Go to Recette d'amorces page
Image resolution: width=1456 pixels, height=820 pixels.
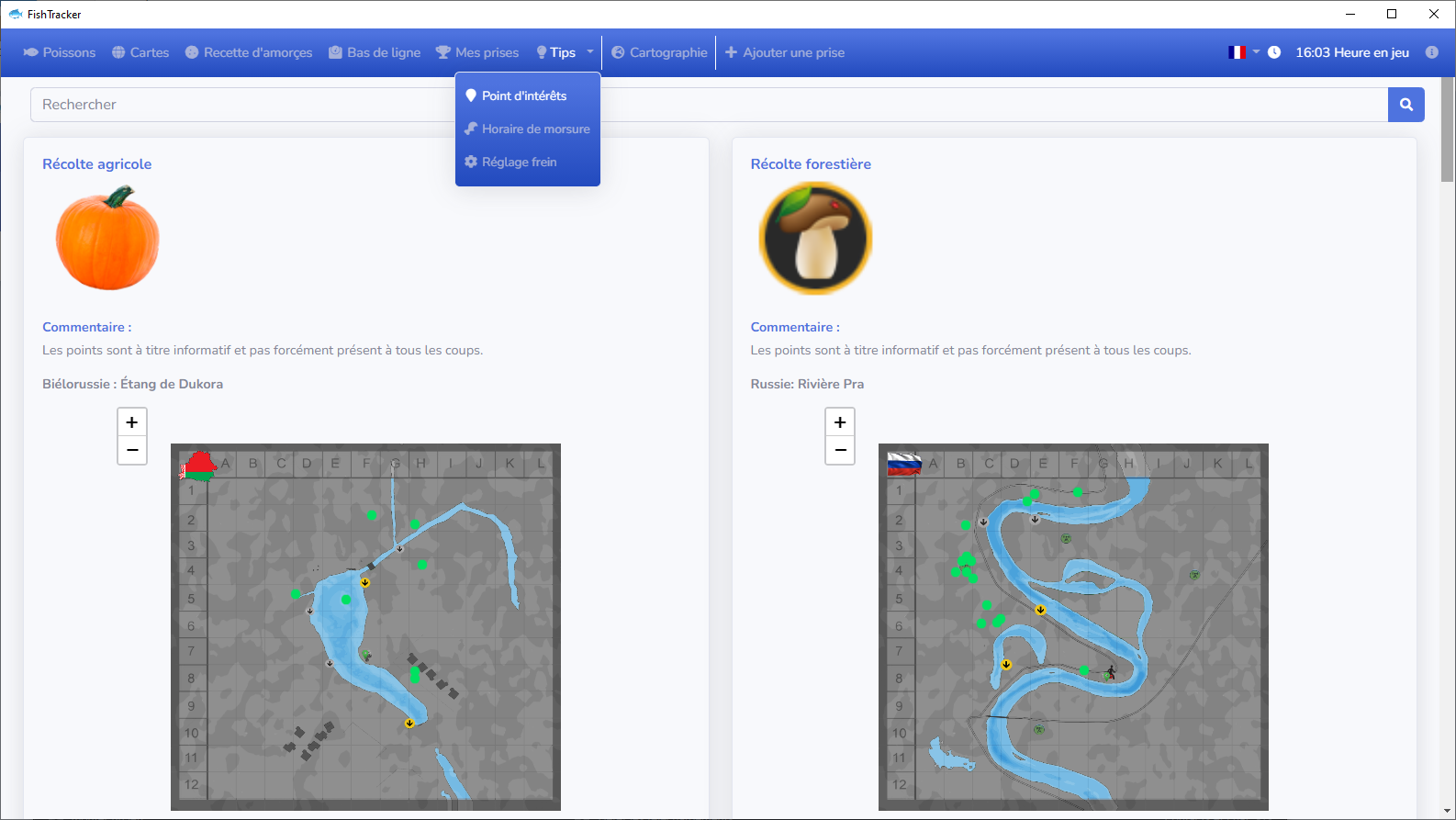coord(249,52)
